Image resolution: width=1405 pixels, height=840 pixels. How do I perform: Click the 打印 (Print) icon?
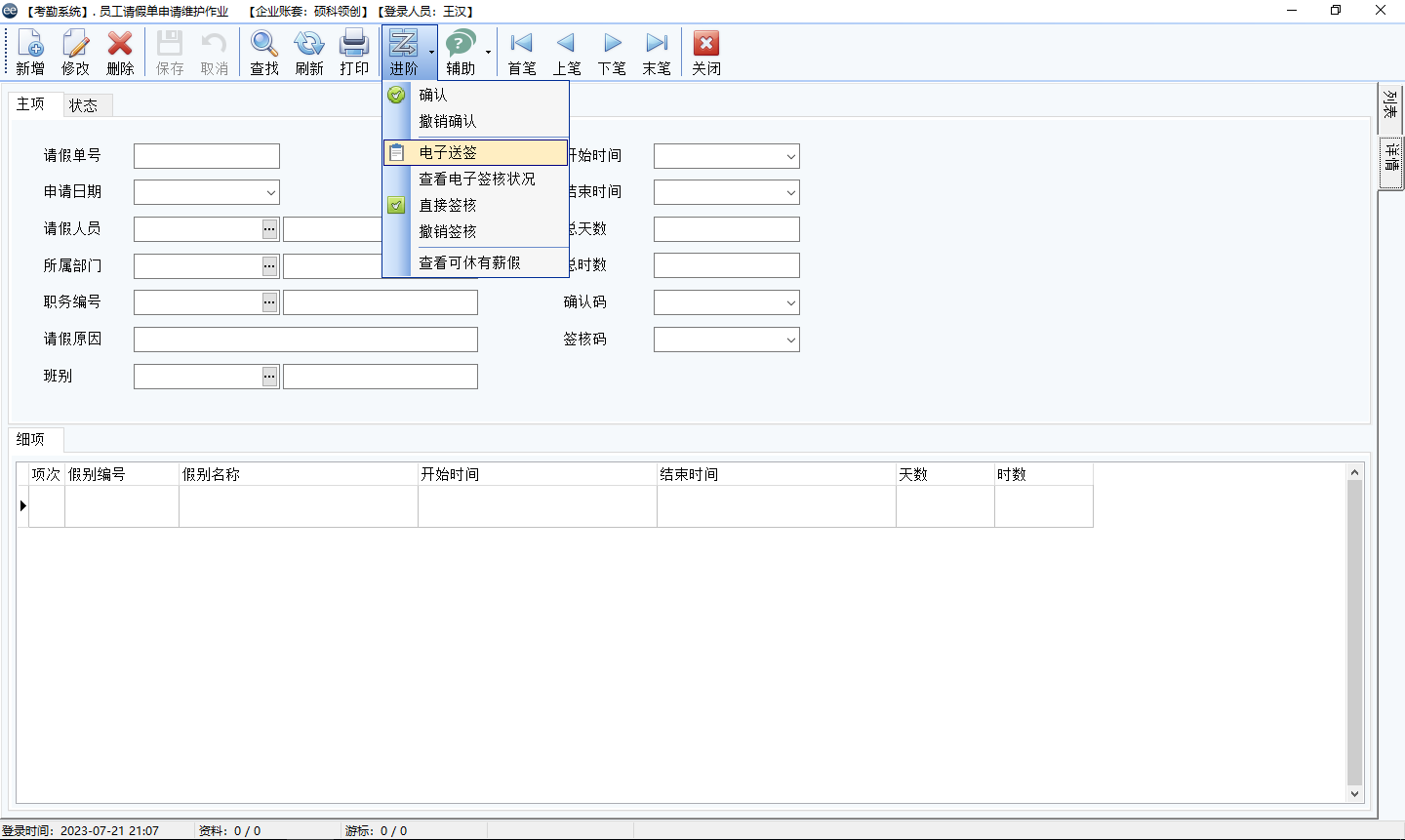[x=354, y=53]
